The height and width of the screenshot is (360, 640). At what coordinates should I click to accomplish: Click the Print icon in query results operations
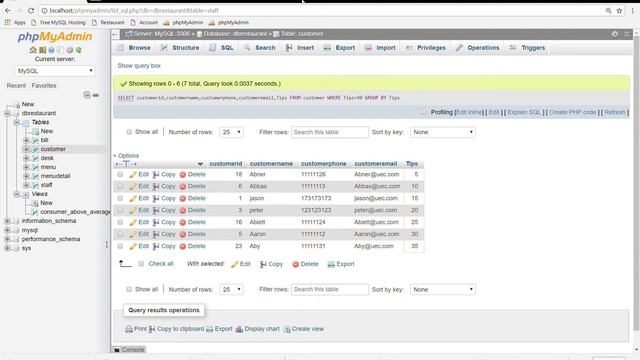[x=129, y=329]
